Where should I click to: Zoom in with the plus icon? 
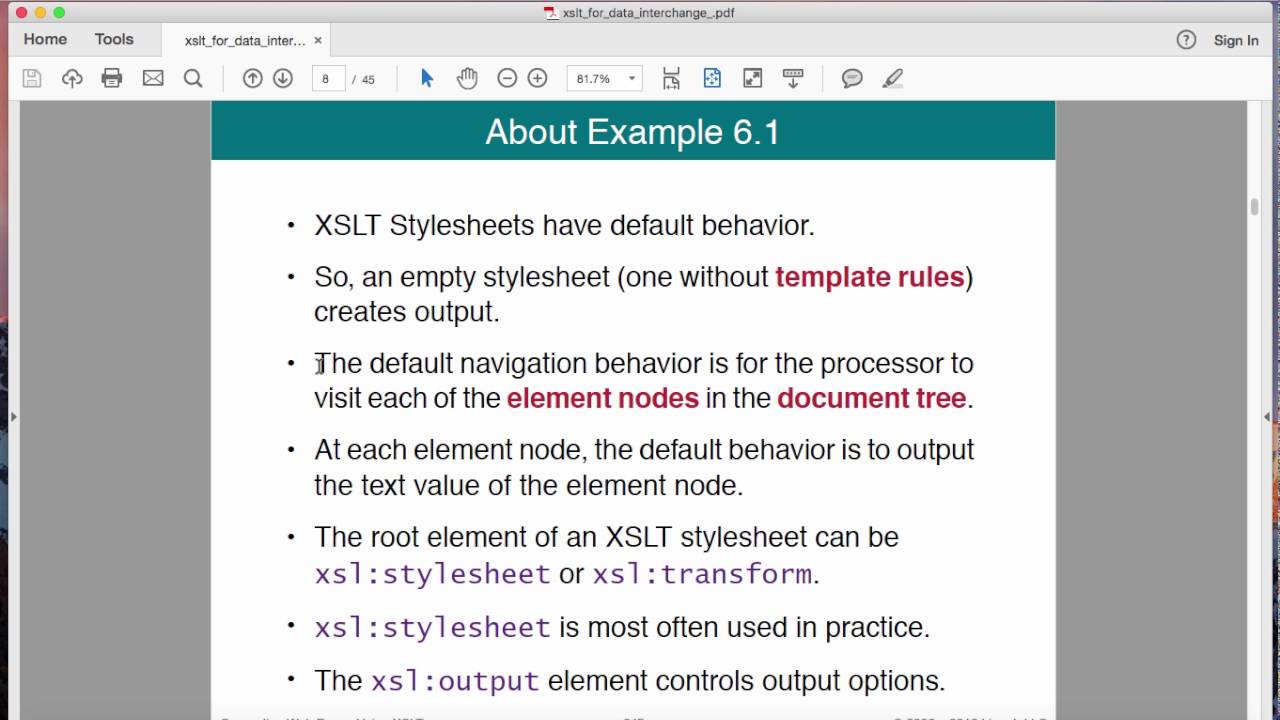537,78
